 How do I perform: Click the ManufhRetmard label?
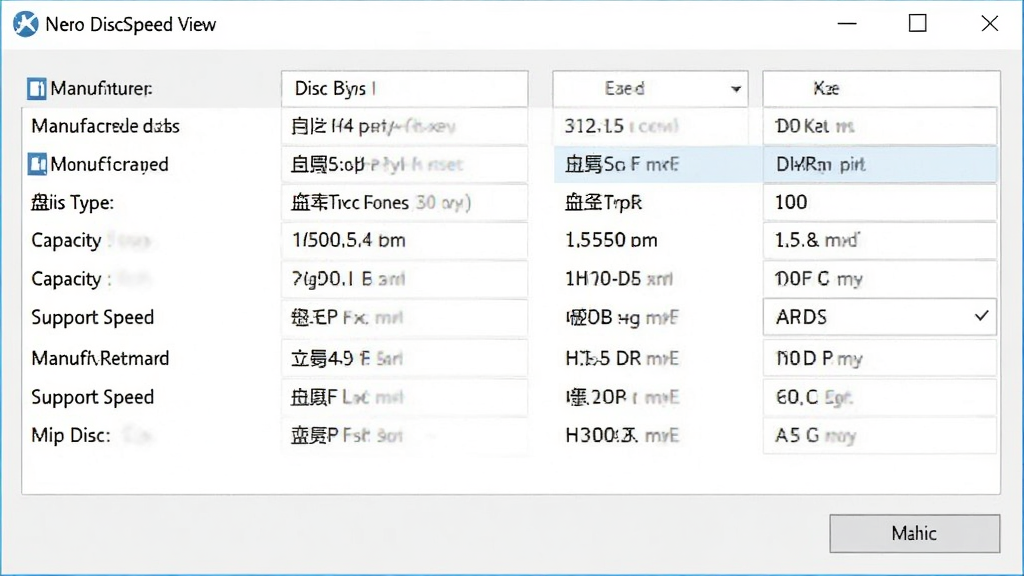click(100, 358)
